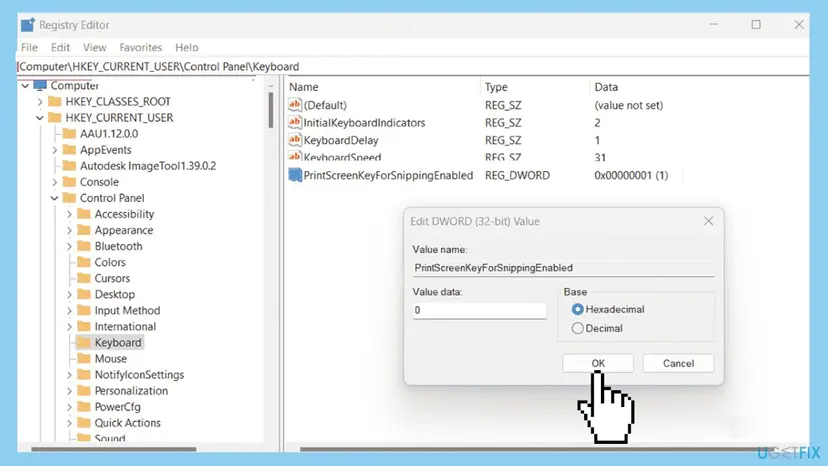Click the Cursors folder icon
The height and width of the screenshot is (466, 828).
click(84, 278)
